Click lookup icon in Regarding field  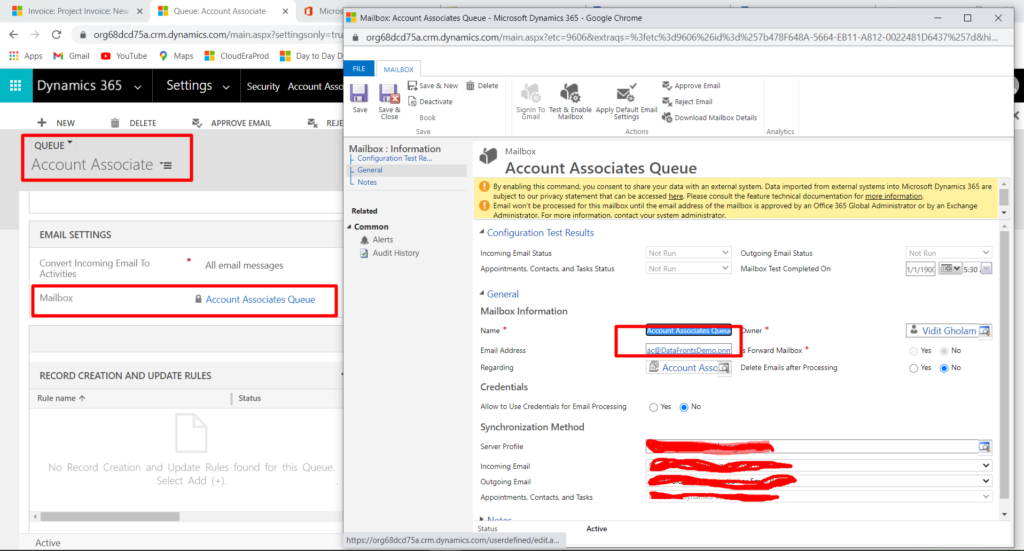[724, 368]
